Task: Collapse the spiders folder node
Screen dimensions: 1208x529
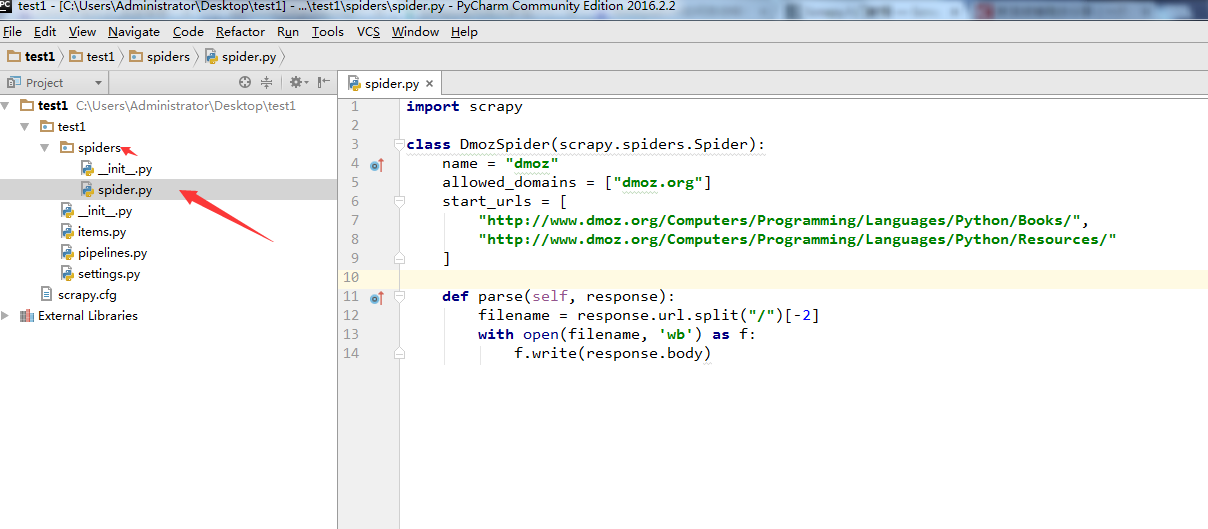Action: click(x=45, y=147)
